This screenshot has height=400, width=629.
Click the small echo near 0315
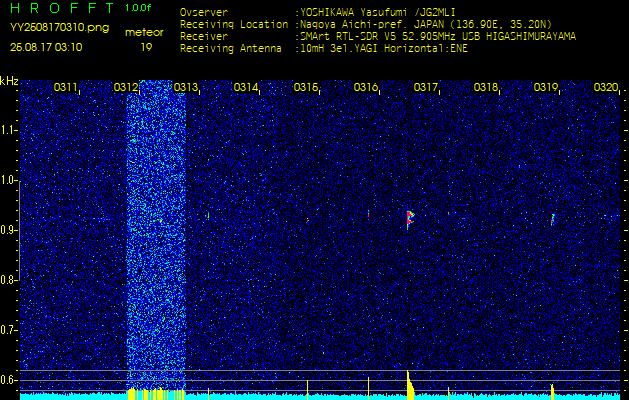click(x=308, y=220)
